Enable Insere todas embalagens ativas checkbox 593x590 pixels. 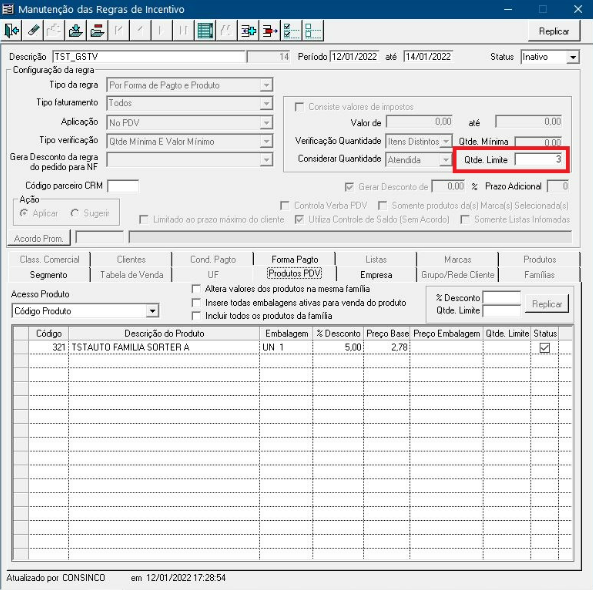pos(196,303)
